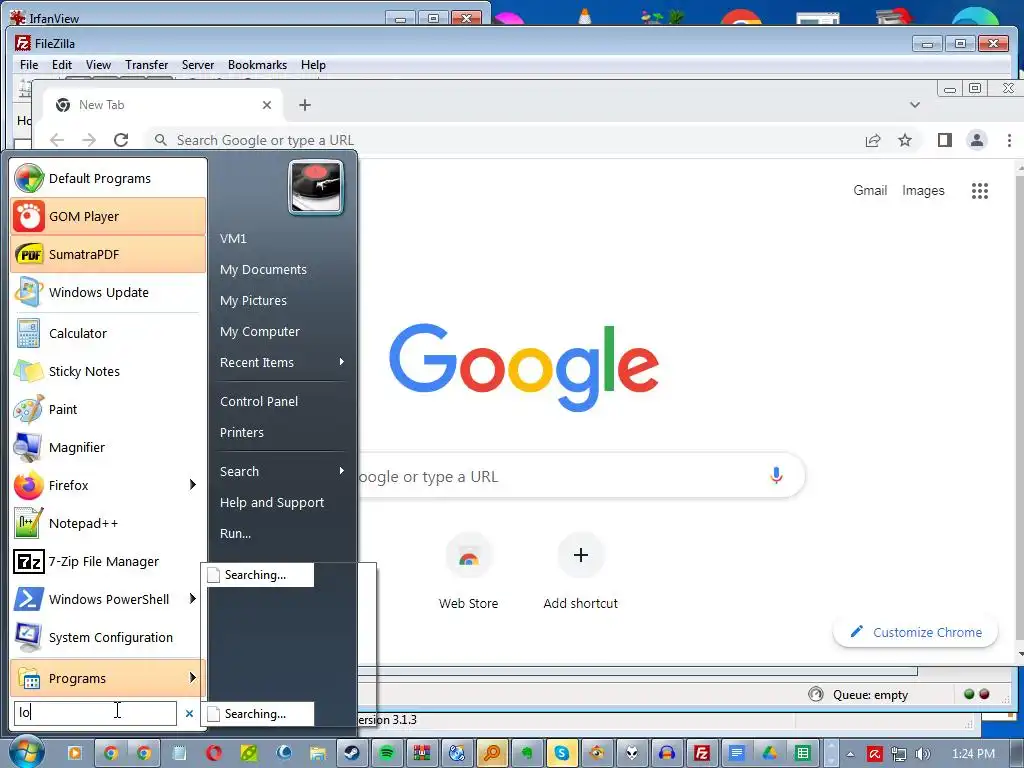Viewport: 1024px width, 768px height.
Task: Switch to FileZilla taskbar icon
Action: click(701, 753)
